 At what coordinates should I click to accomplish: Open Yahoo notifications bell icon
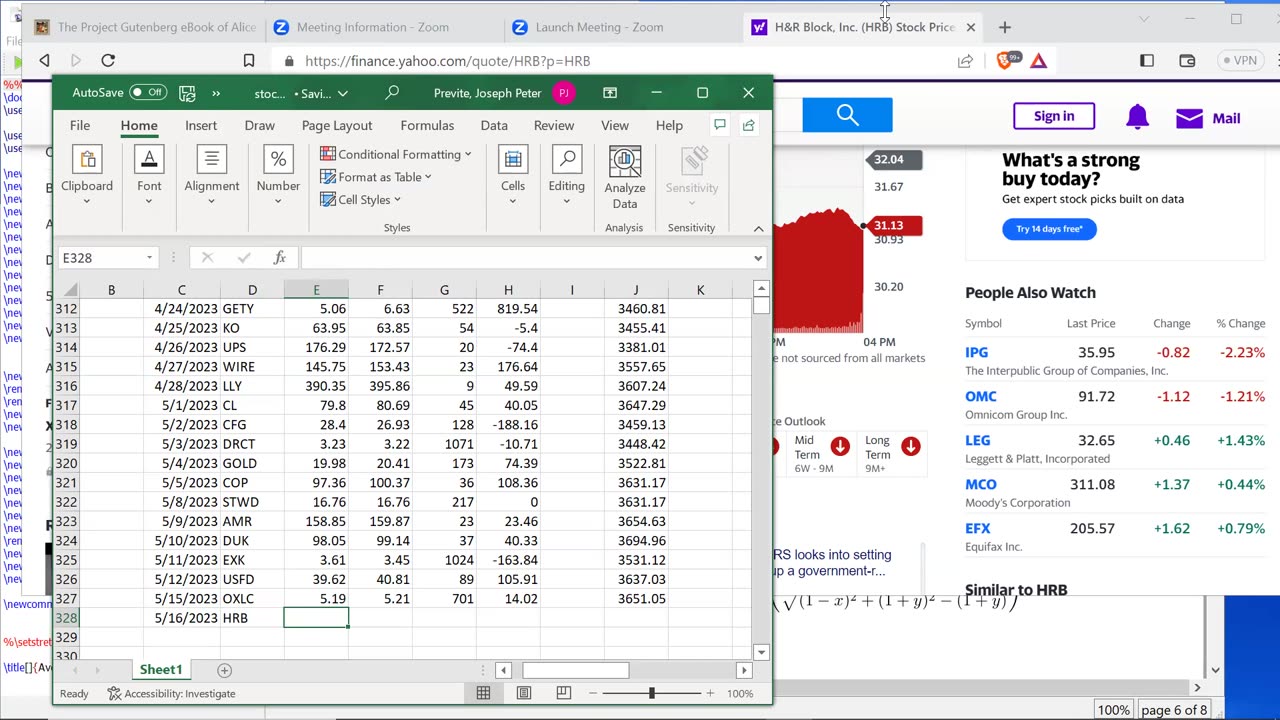click(x=1137, y=117)
